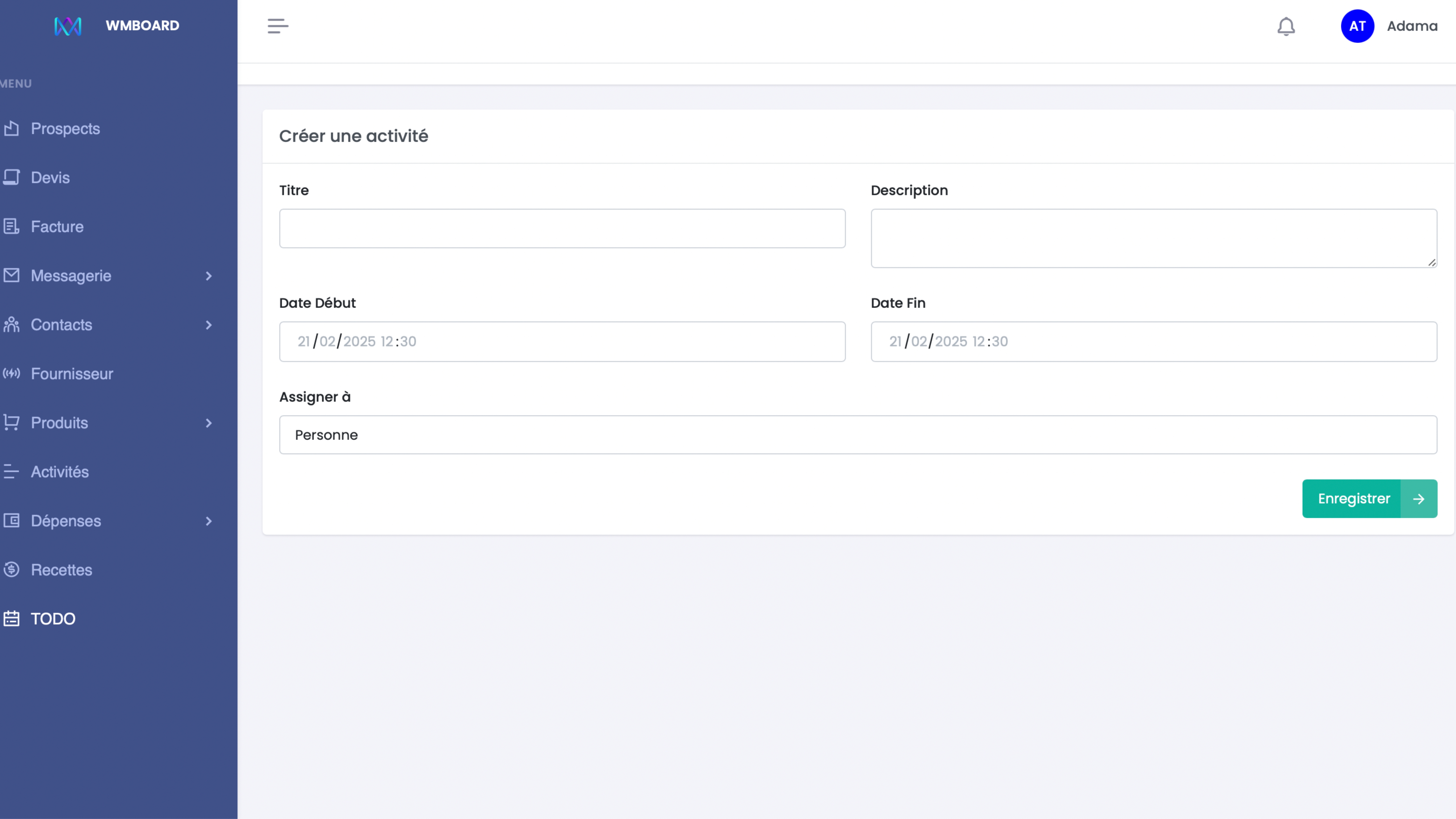
Task: Click the Recettes dollar icon
Action: (11, 570)
